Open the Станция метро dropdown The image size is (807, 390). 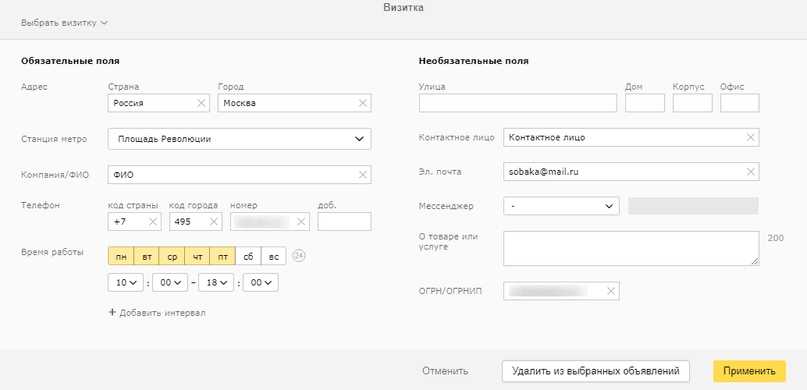pyautogui.click(x=239, y=139)
